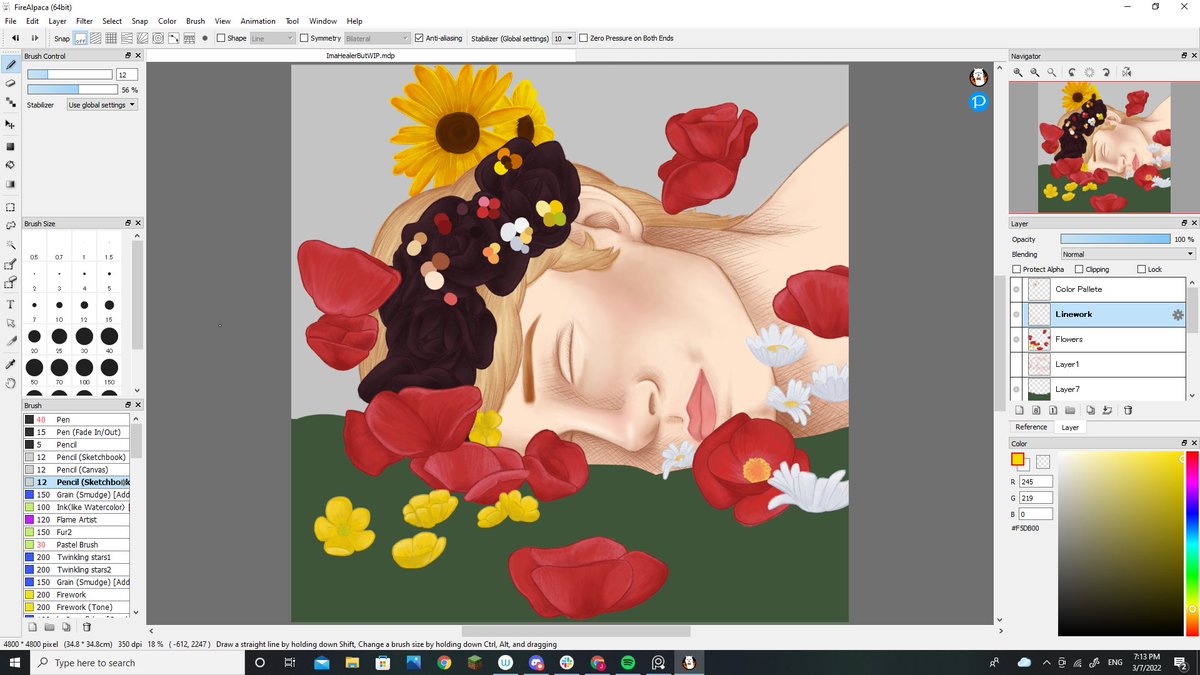Hide the Flowers layer visibility toggle
Image resolution: width=1200 pixels, height=675 pixels.
coord(1017,340)
